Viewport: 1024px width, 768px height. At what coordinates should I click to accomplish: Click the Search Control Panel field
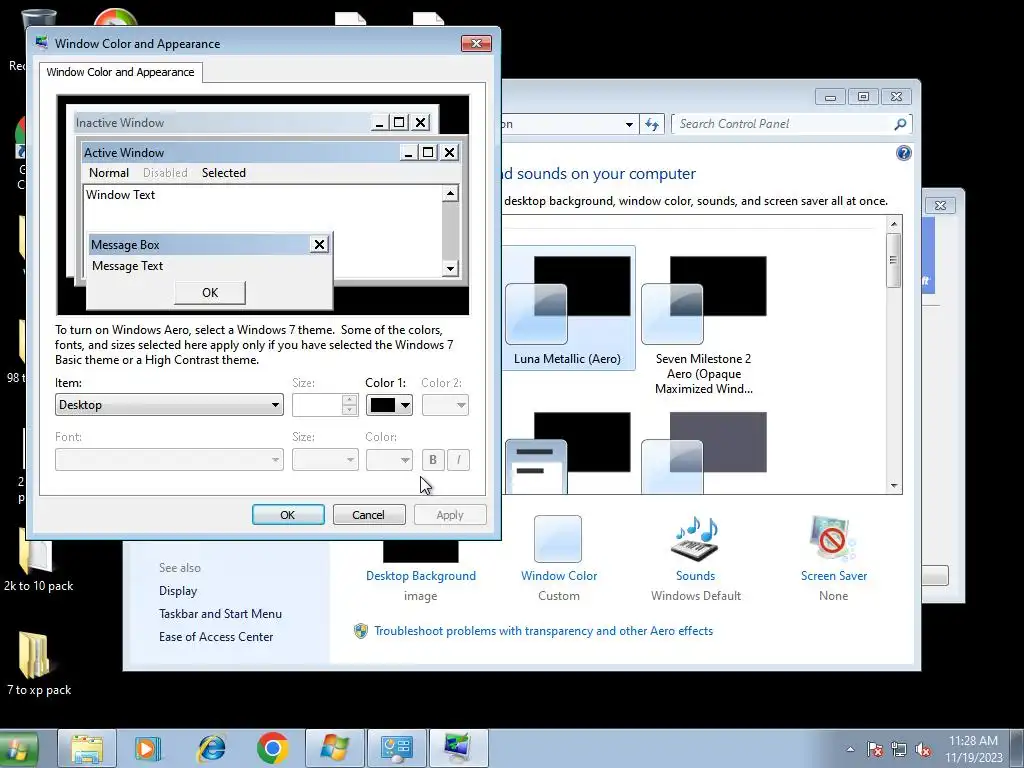782,124
